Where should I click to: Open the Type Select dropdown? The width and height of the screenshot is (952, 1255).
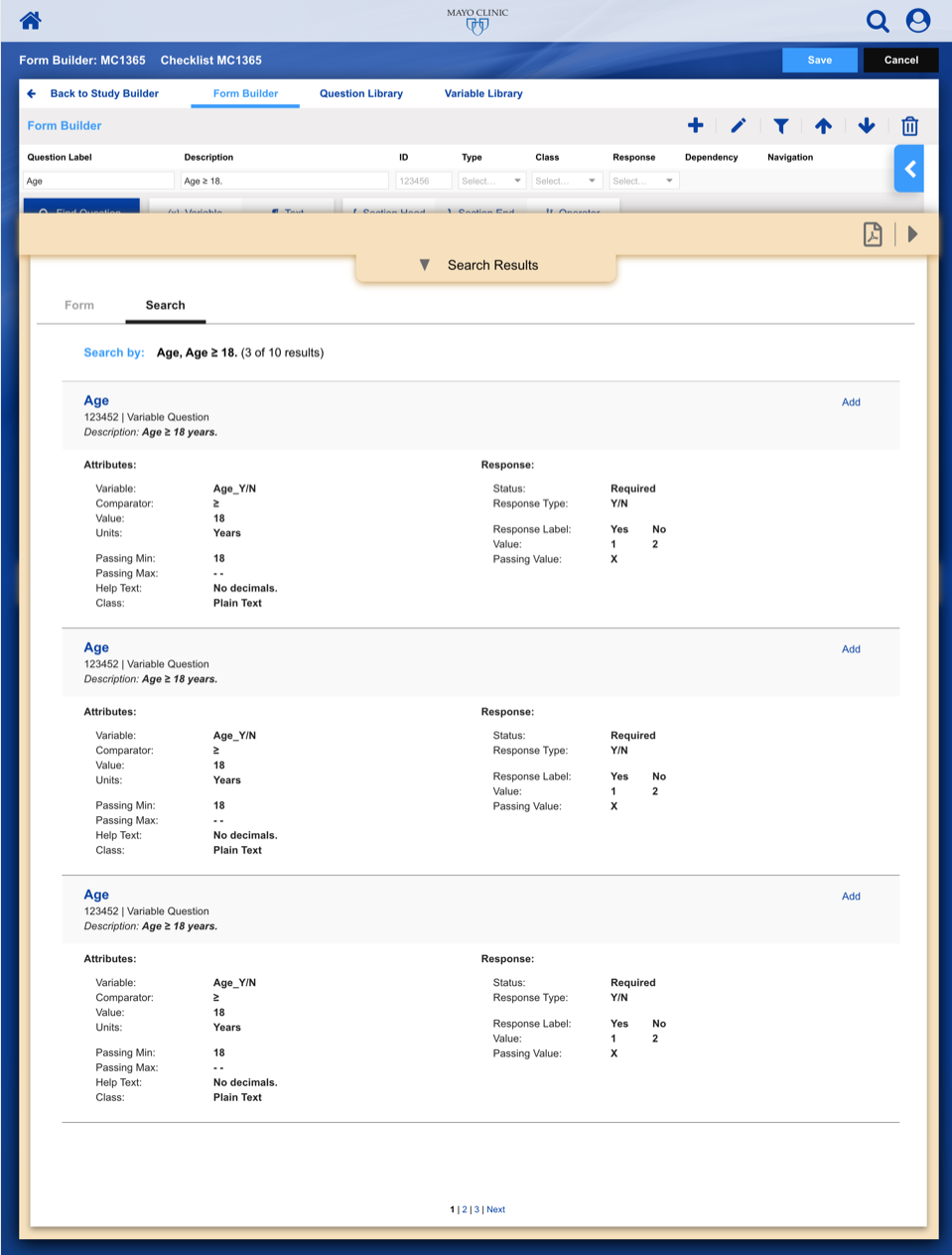coord(491,181)
